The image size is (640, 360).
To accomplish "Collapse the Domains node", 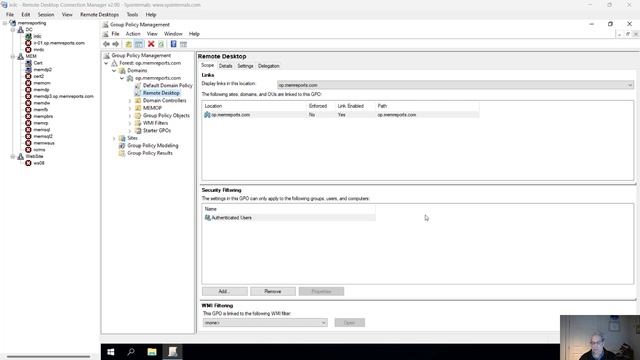I will (114, 71).
